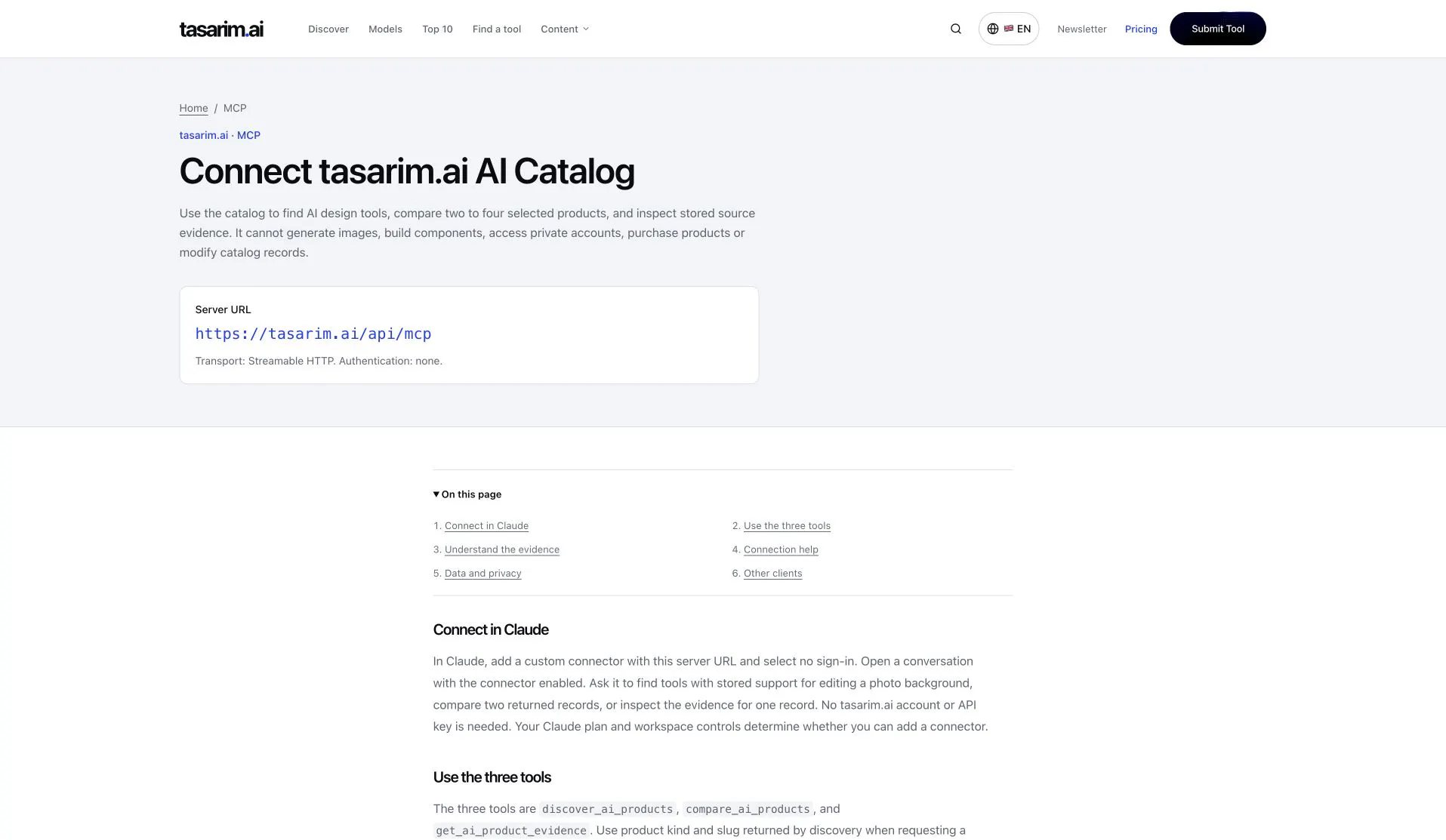Click the Server URL label
The height and width of the screenshot is (840, 1446).
(223, 309)
